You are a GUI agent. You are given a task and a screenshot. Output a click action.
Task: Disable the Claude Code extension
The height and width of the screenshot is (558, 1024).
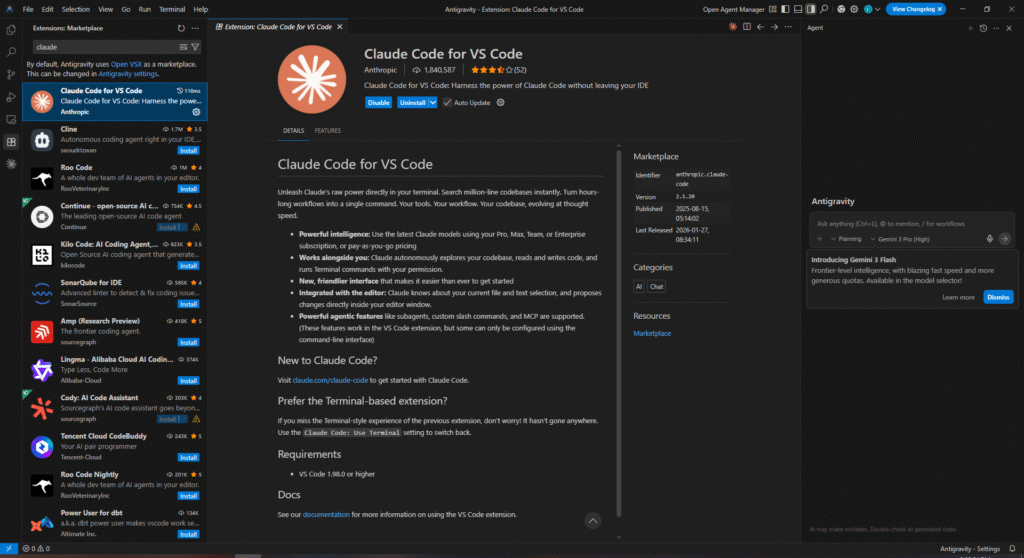click(378, 102)
